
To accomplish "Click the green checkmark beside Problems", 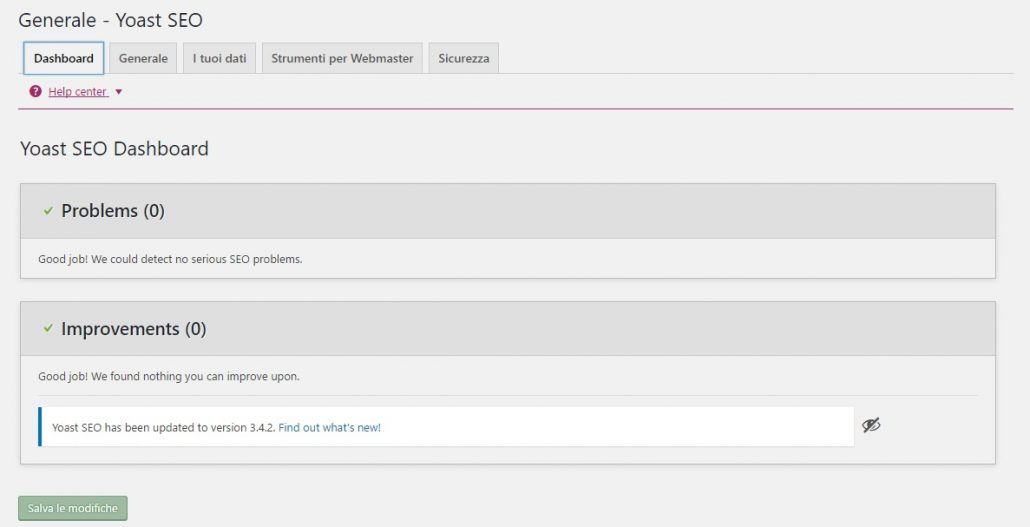I will pos(48,211).
